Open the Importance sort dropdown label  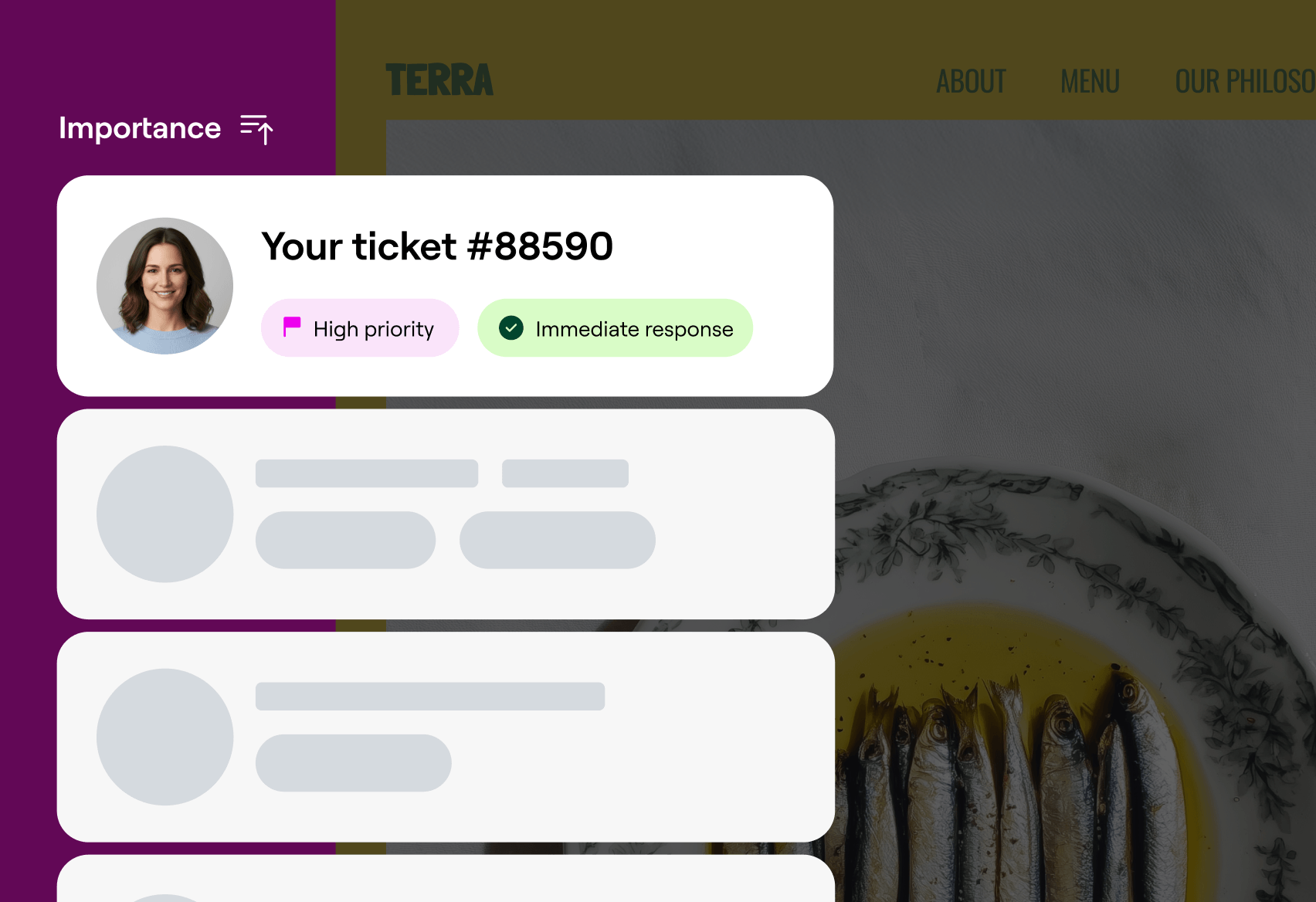[x=140, y=128]
